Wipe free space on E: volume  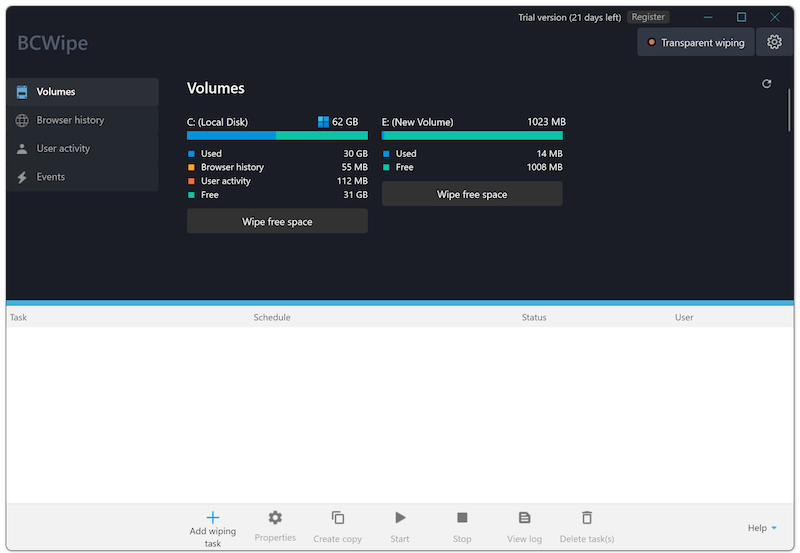coord(472,194)
